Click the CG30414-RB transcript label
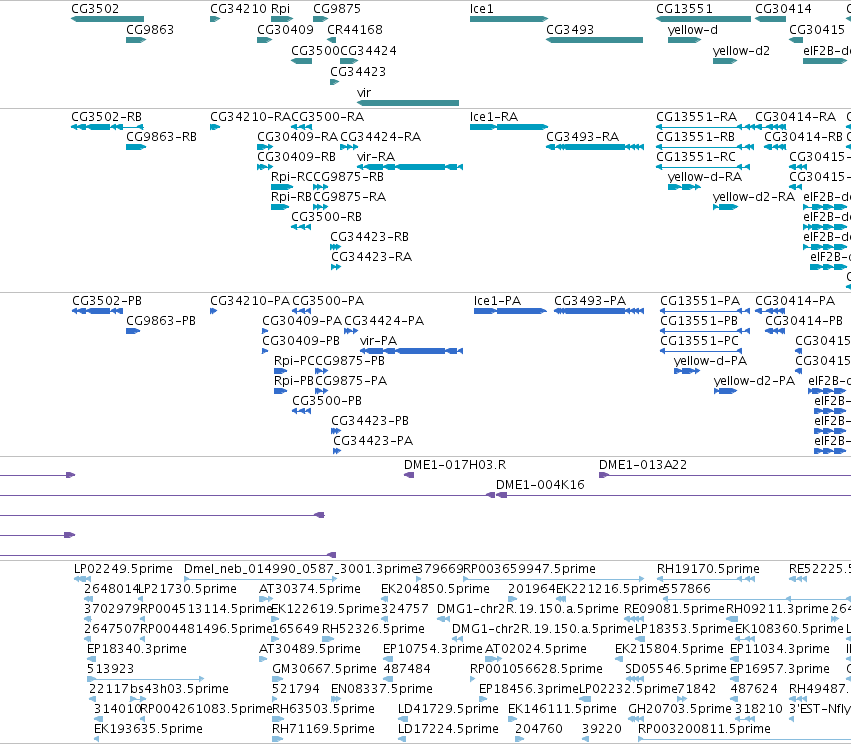This screenshot has height=744, width=851. 804,137
